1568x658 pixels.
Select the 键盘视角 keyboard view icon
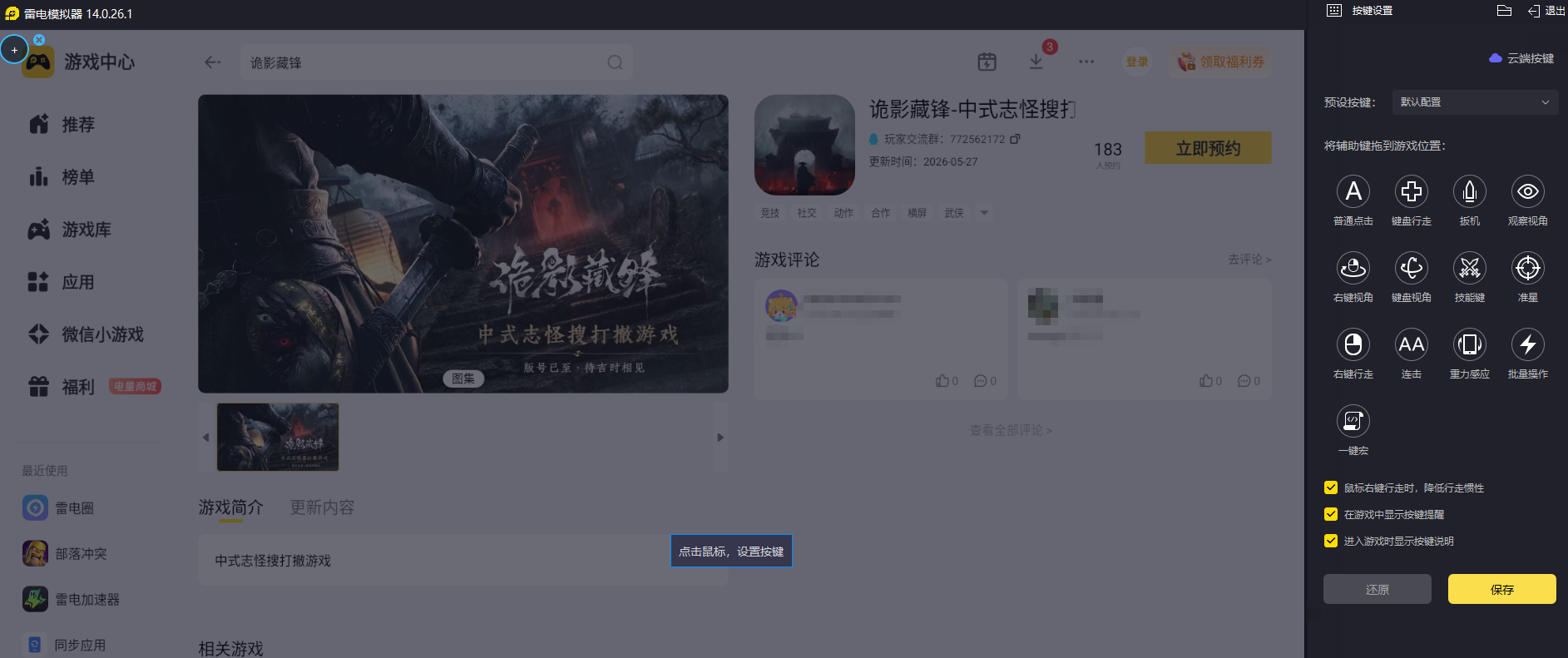[1412, 268]
